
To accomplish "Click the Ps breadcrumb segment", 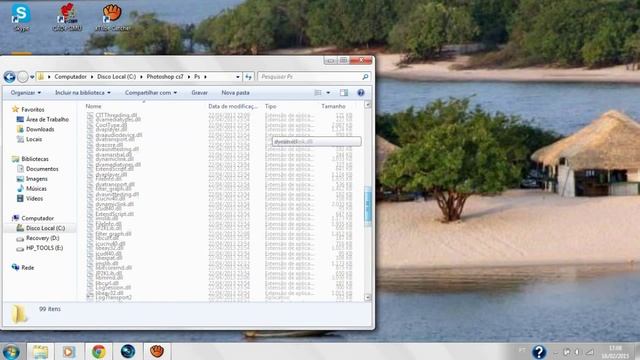I will [x=197, y=77].
